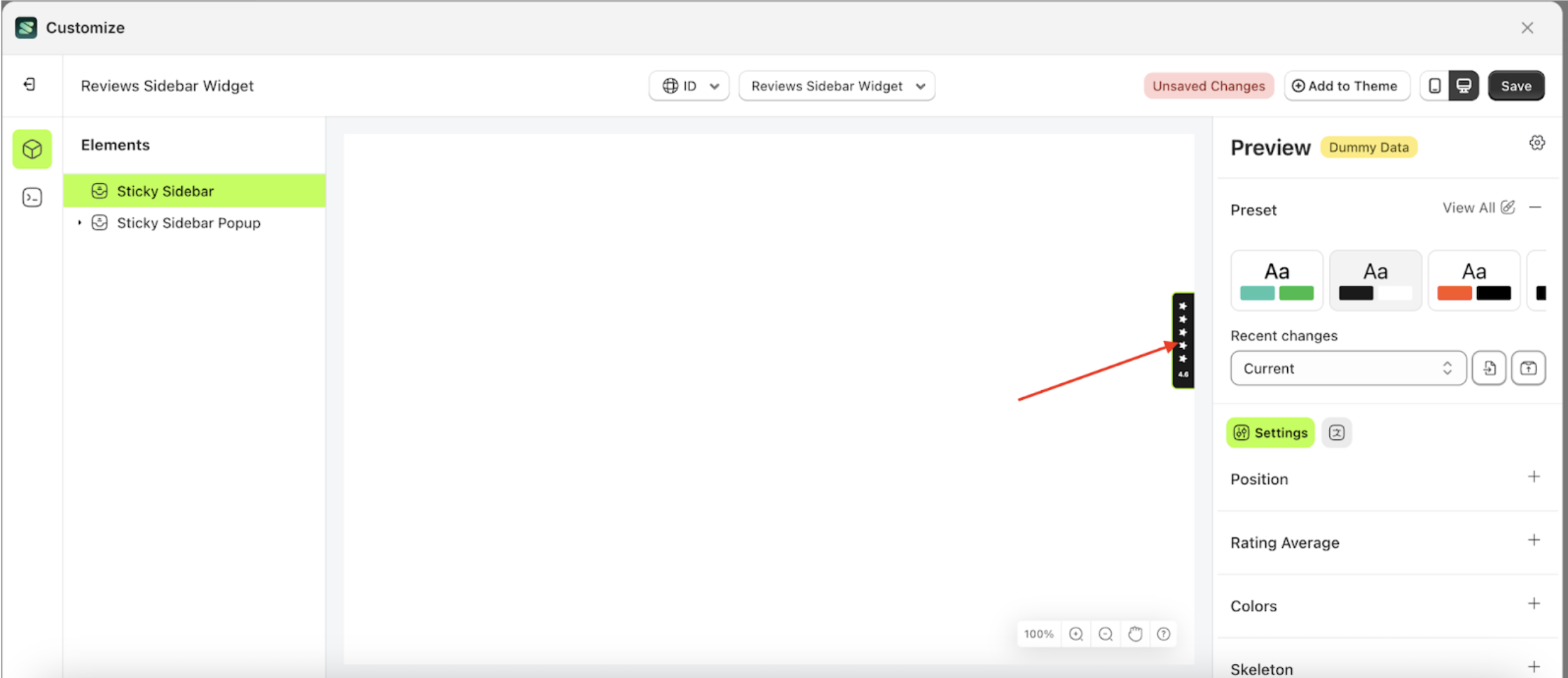Click the exit arrow icon near Reviews Sidebar Widget
1568x678 pixels.
click(x=29, y=84)
